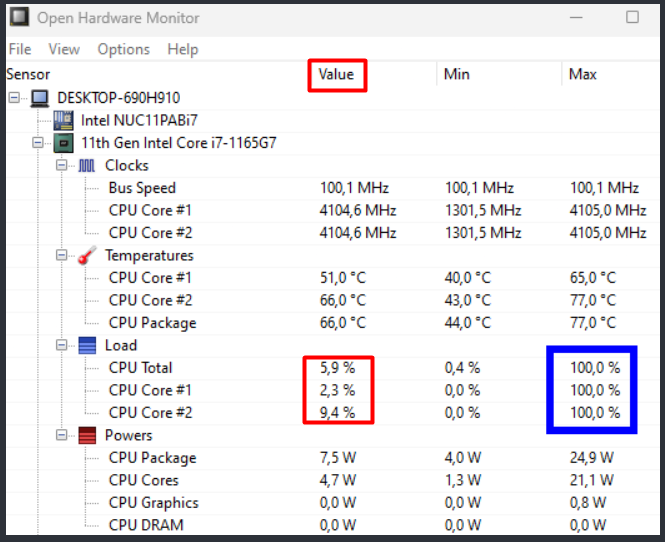Collapse the Clocks section
665x542 pixels.
pos(61,165)
